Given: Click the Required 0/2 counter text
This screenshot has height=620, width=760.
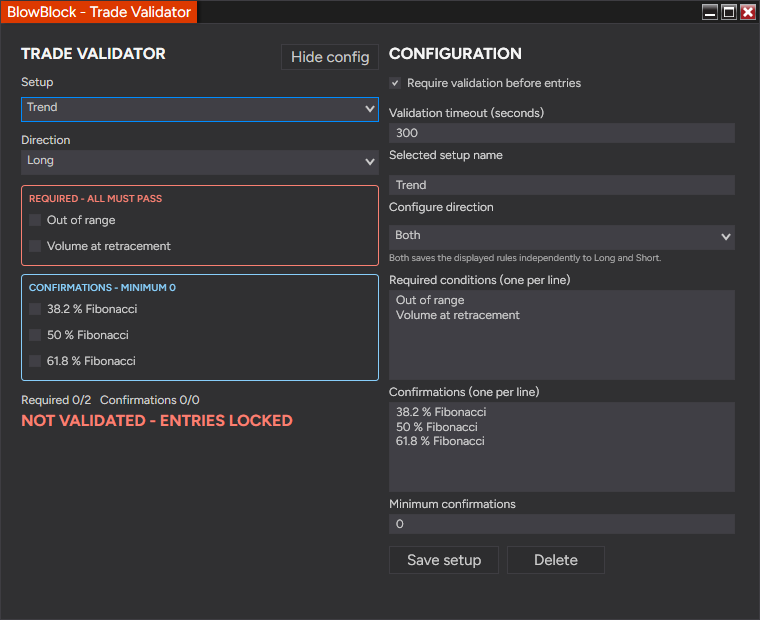Looking at the screenshot, I should (56, 400).
